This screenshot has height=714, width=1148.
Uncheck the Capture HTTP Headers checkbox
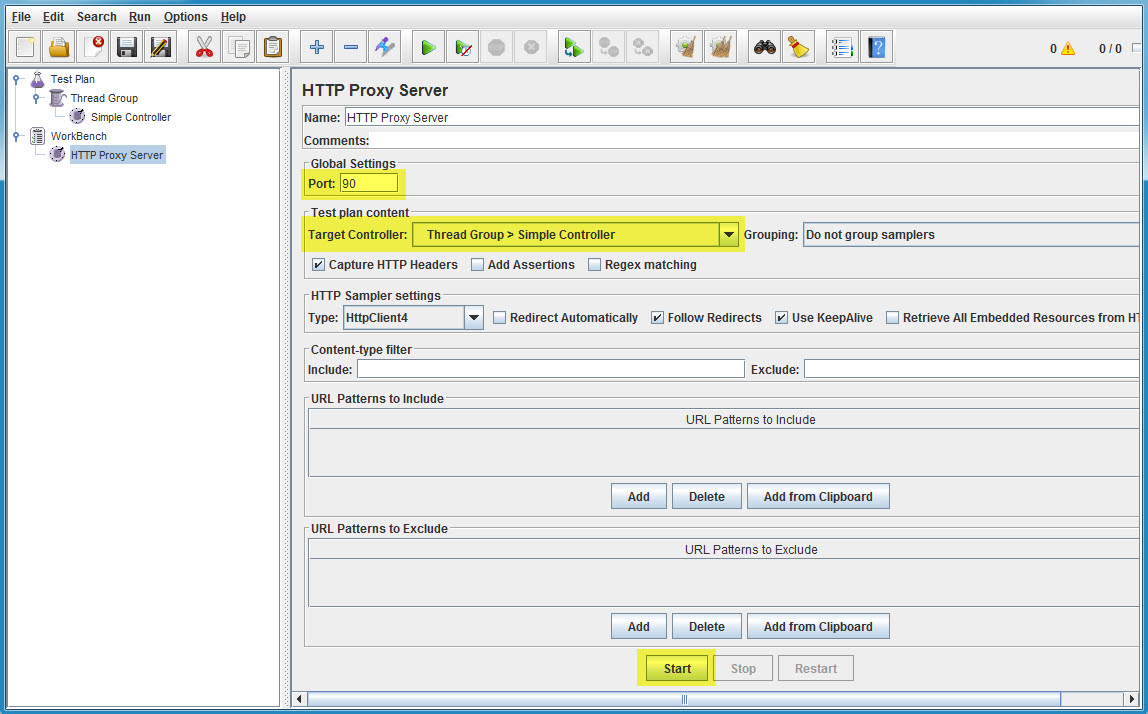click(318, 265)
